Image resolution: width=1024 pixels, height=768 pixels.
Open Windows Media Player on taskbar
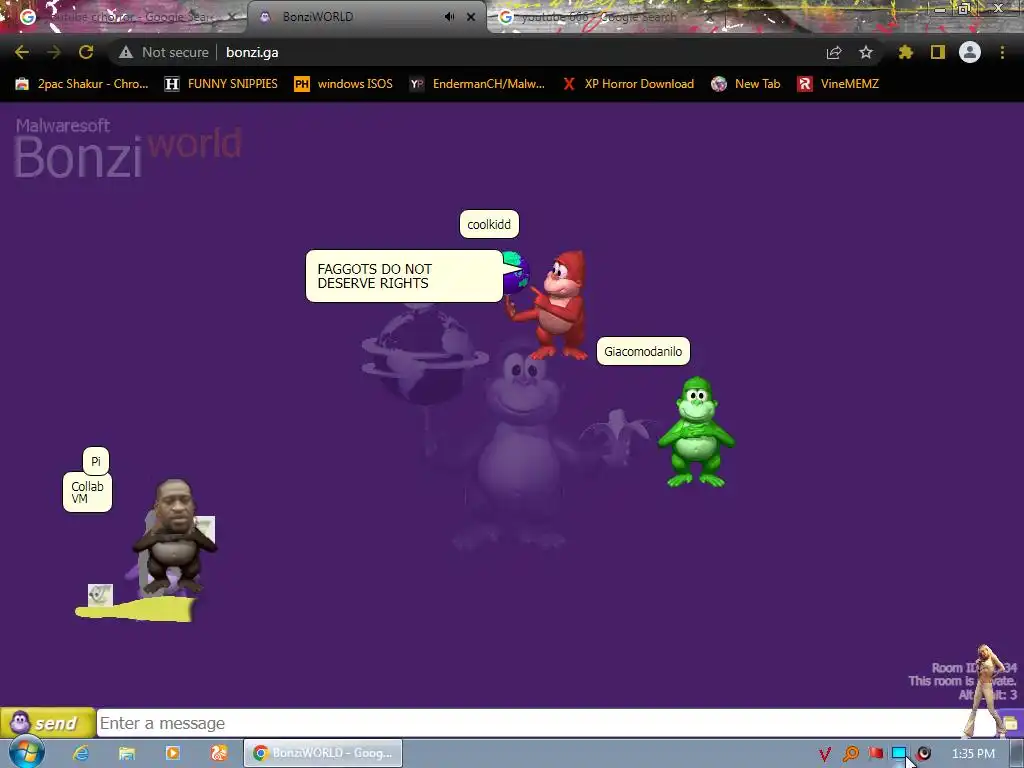pos(172,753)
